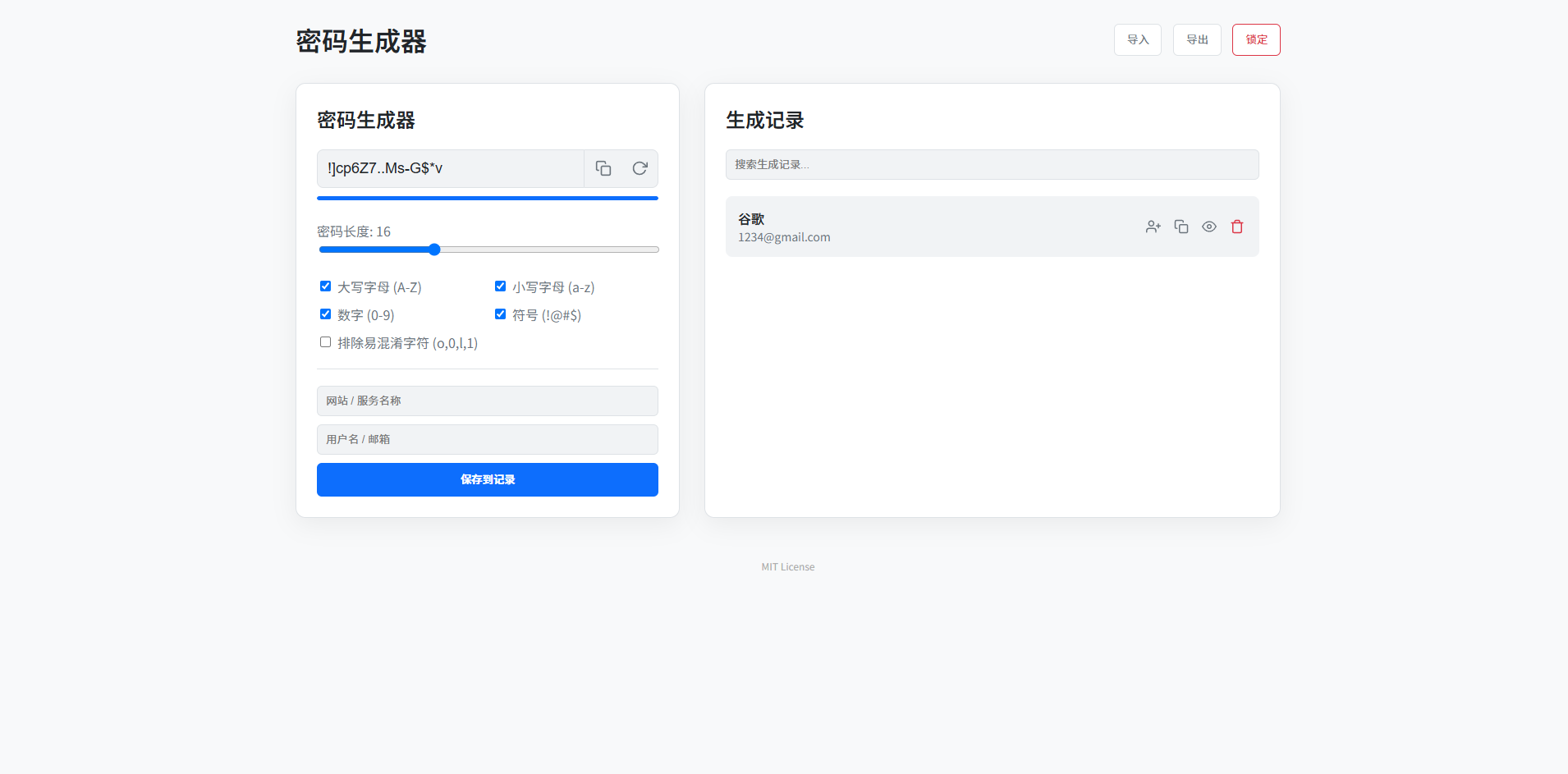The height and width of the screenshot is (774, 1568).
Task: Delete the 谷歌 record with trash icon
Action: click(x=1236, y=227)
